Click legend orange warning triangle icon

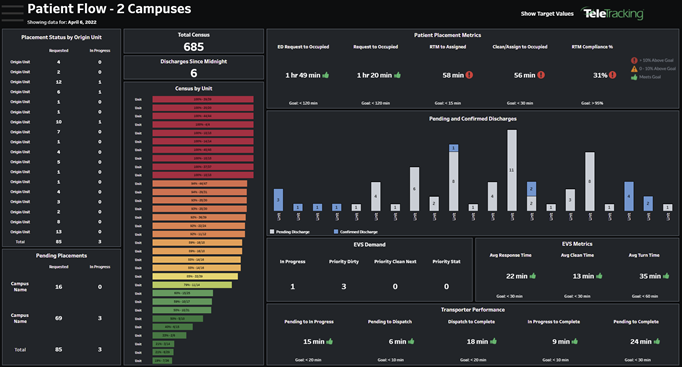(x=634, y=69)
